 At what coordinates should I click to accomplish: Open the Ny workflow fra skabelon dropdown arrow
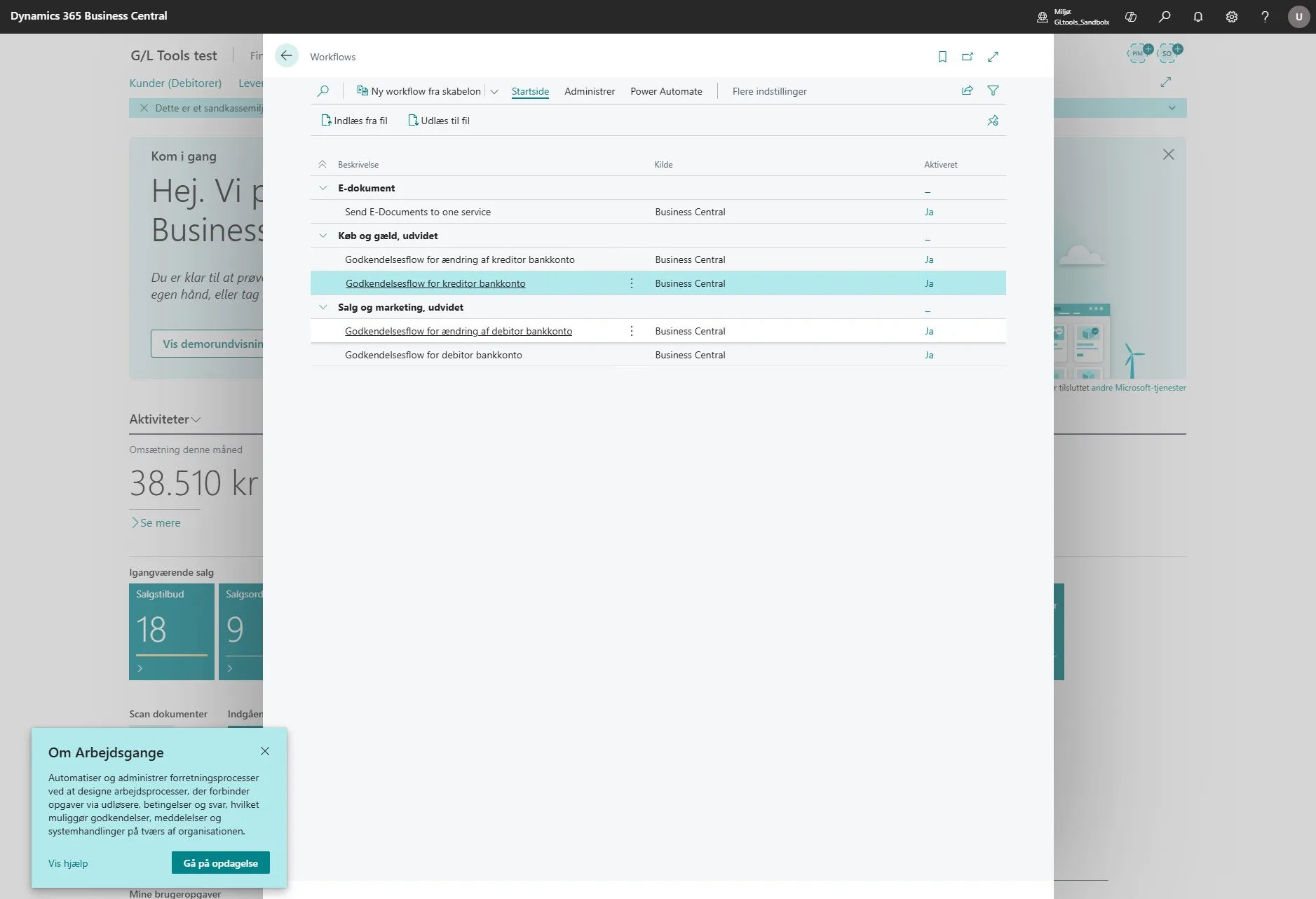pos(494,91)
